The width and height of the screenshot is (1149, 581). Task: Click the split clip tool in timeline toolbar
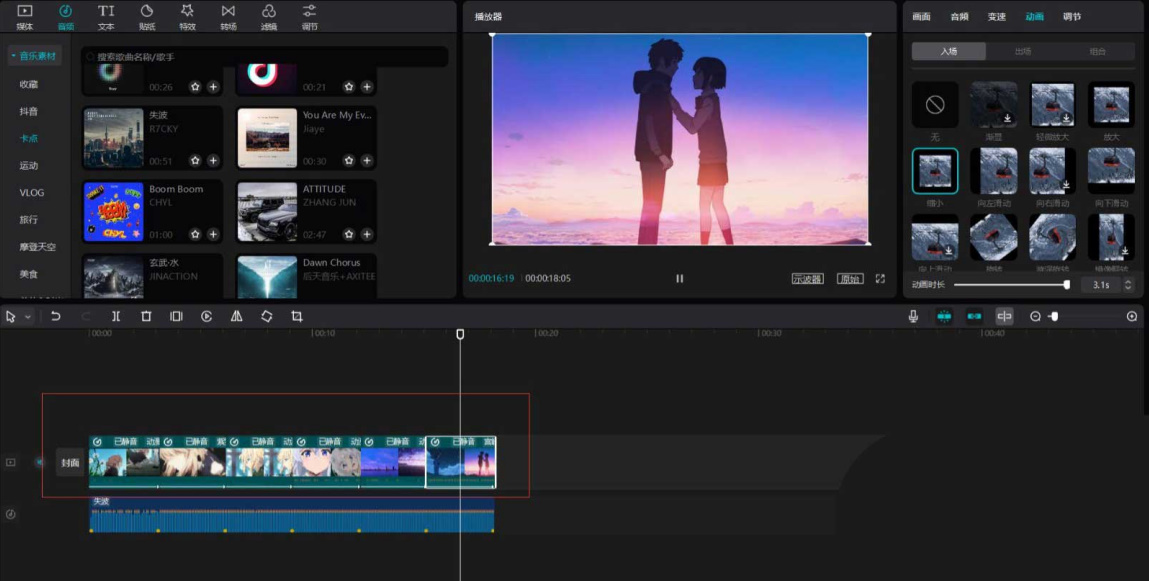(x=116, y=316)
